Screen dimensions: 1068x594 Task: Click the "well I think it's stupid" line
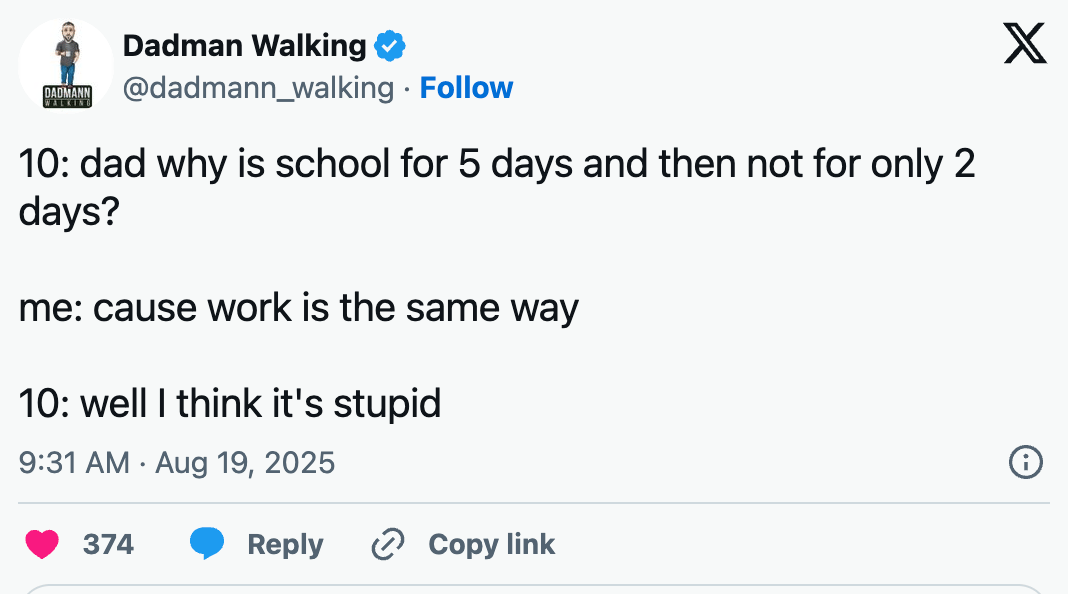pos(230,403)
